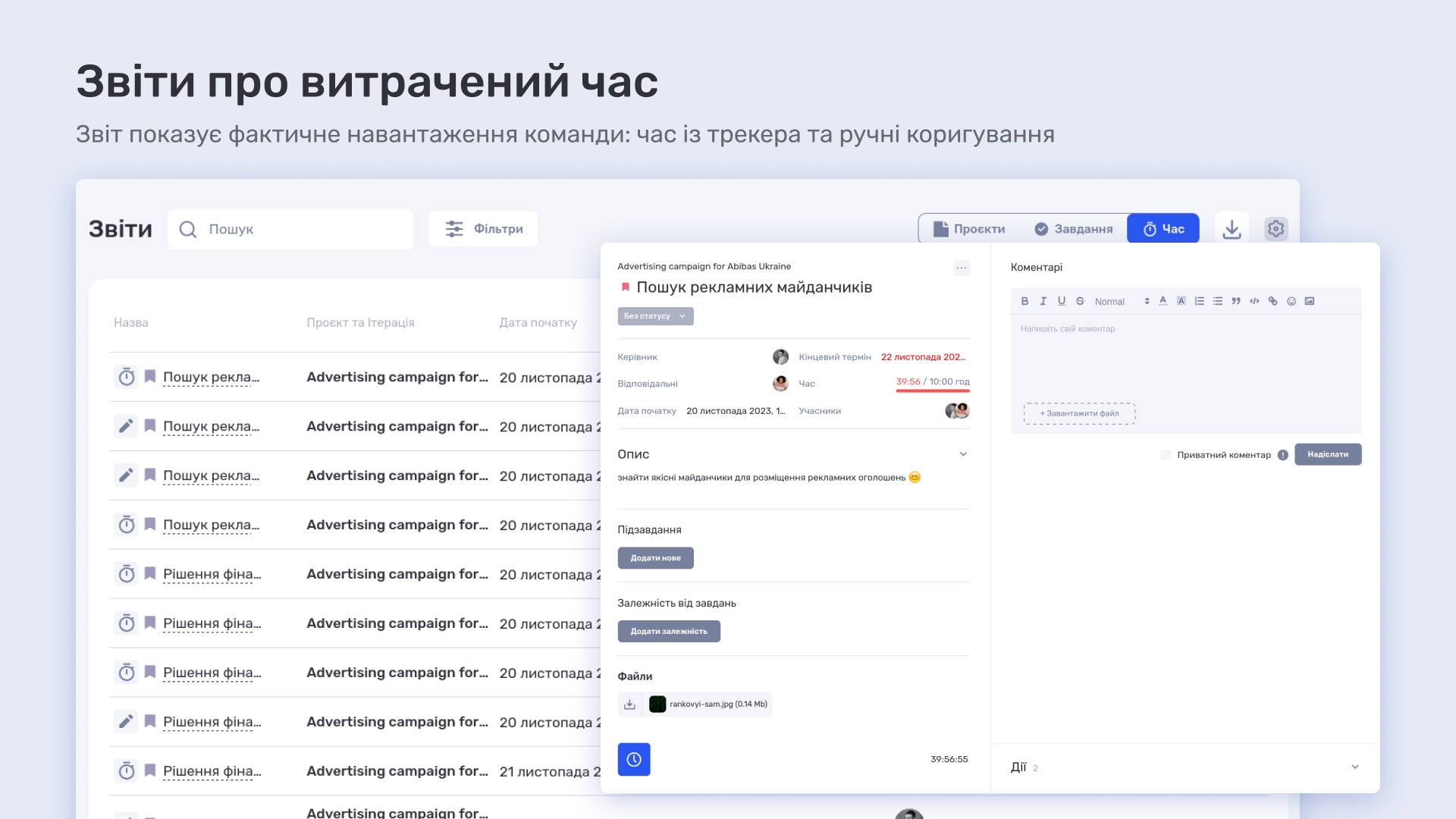This screenshot has height=819, width=1456.
Task: Switch to the 'Проєкти' tab
Action: pyautogui.click(x=971, y=228)
